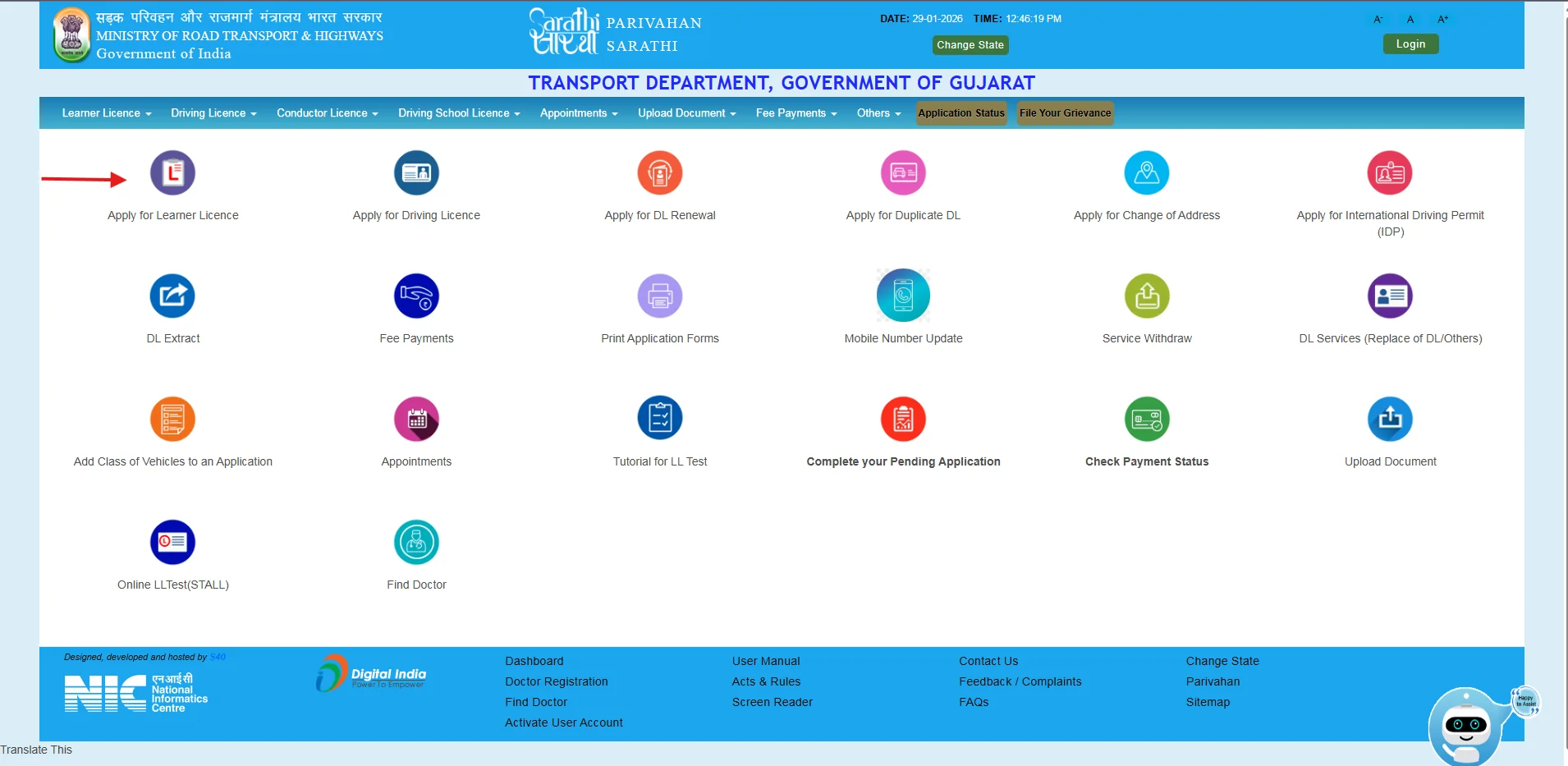The image size is (1568, 766).
Task: Open the Check Payment Status icon
Action: tap(1146, 420)
